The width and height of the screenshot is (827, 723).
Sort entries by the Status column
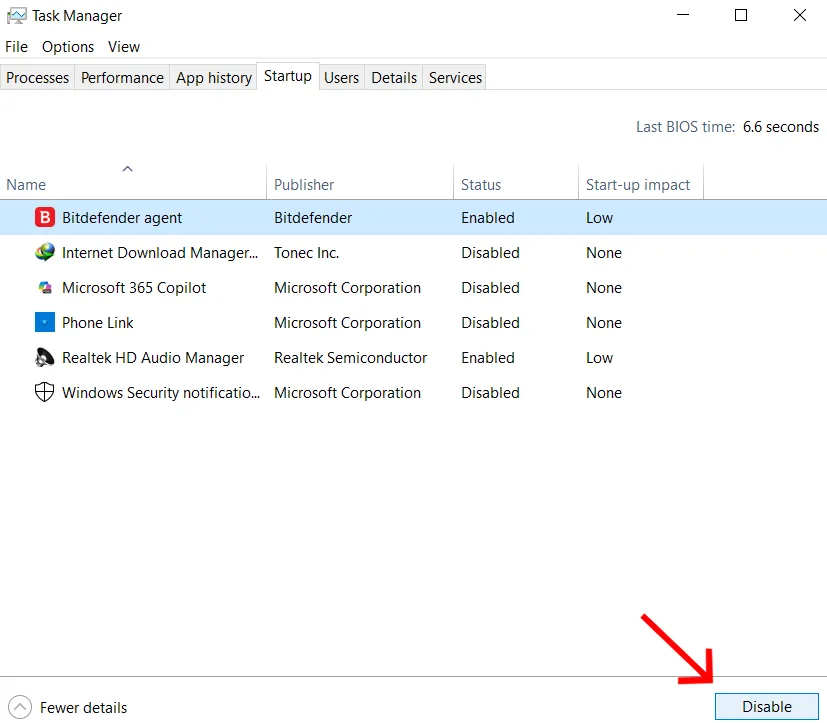tap(480, 184)
